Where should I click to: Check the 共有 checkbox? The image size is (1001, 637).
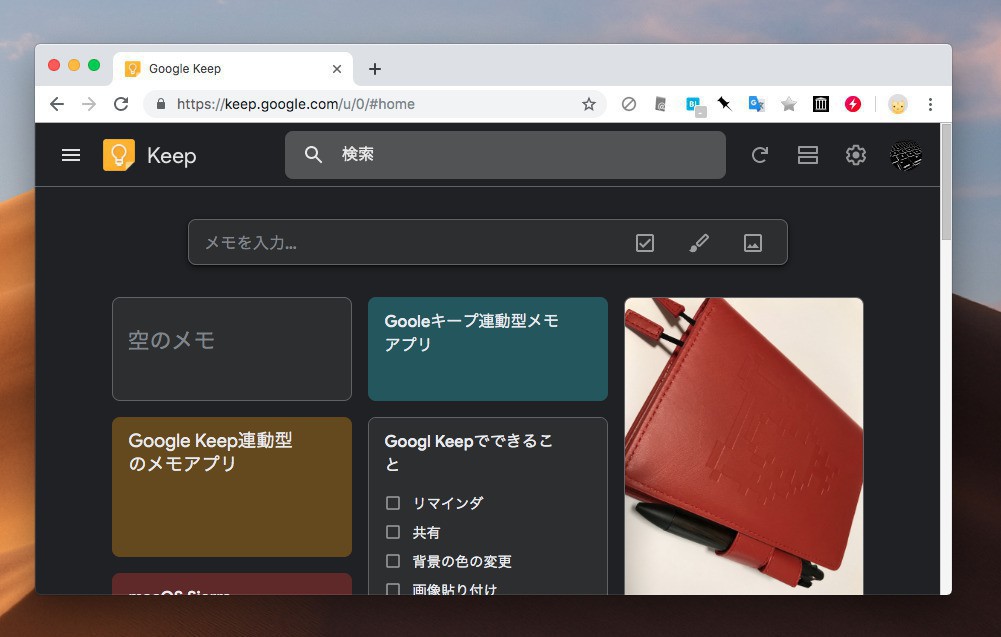tap(393, 532)
